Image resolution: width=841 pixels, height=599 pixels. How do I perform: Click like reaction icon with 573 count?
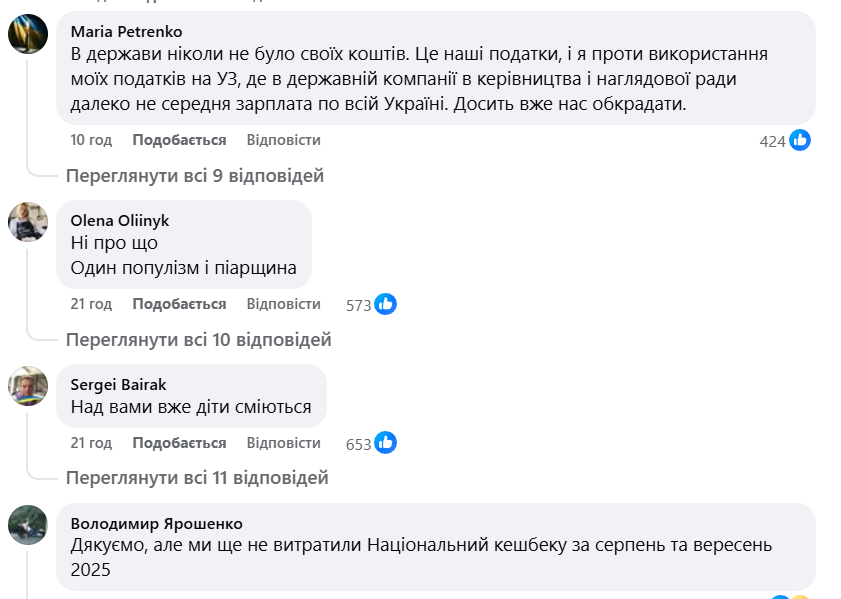click(x=386, y=304)
